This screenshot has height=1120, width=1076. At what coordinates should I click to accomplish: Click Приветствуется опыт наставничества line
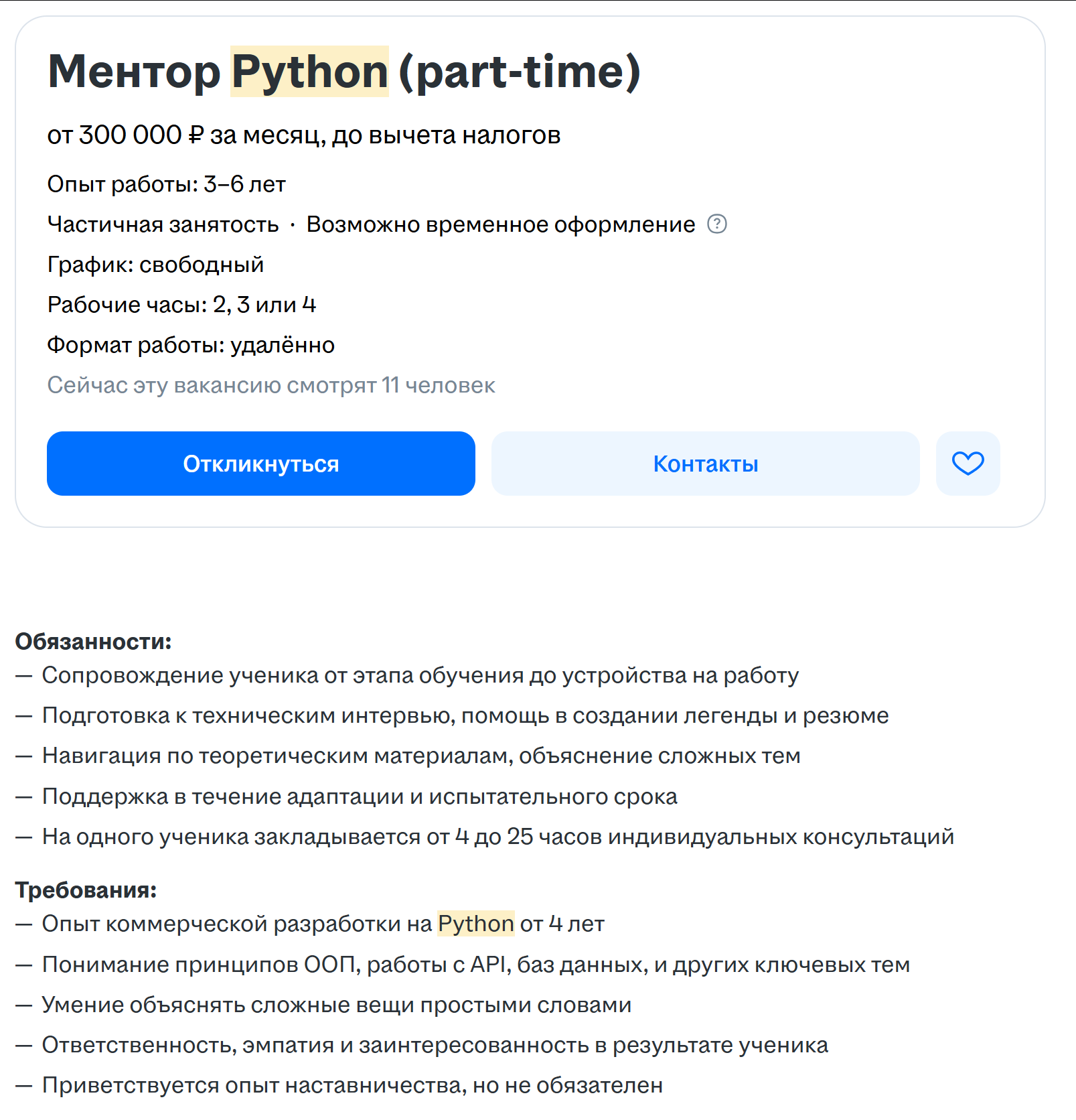(352, 1085)
